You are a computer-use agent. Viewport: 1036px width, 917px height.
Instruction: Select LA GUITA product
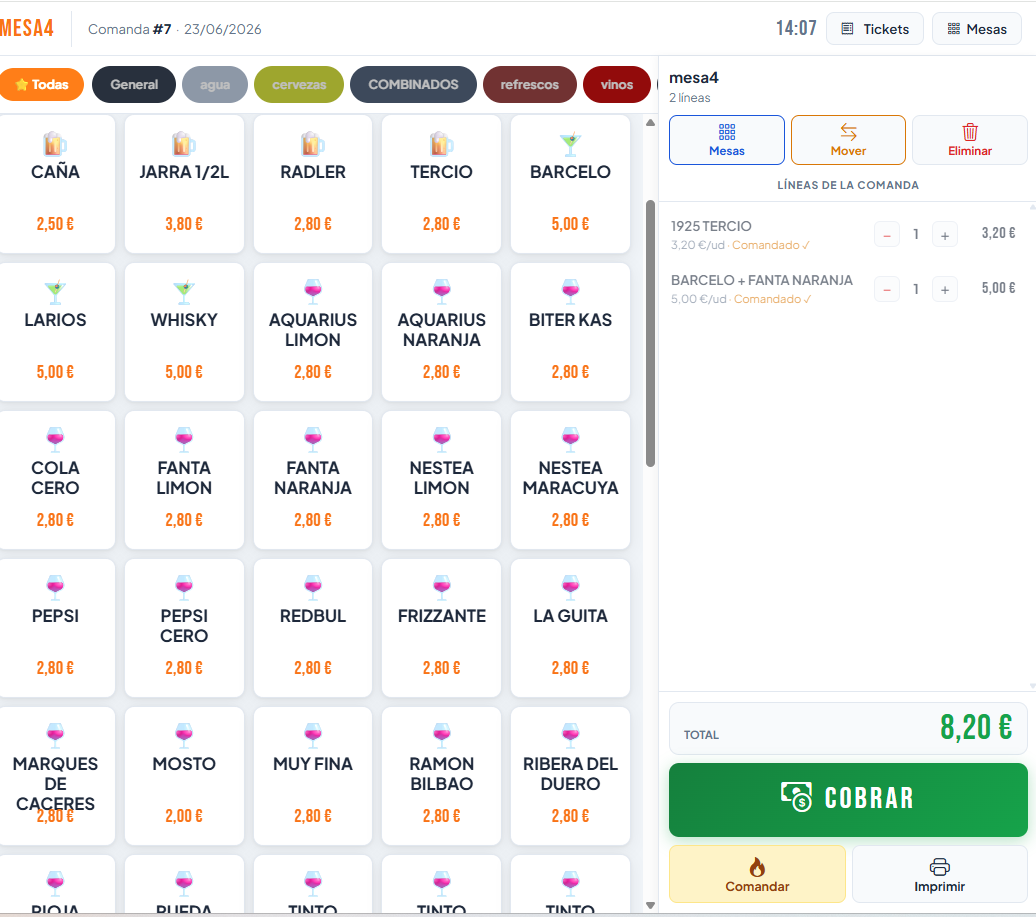pyautogui.click(x=570, y=628)
